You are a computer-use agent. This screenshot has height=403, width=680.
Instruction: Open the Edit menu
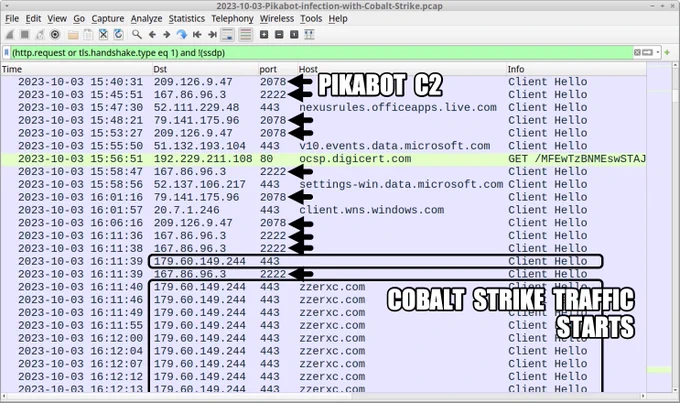[x=33, y=19]
